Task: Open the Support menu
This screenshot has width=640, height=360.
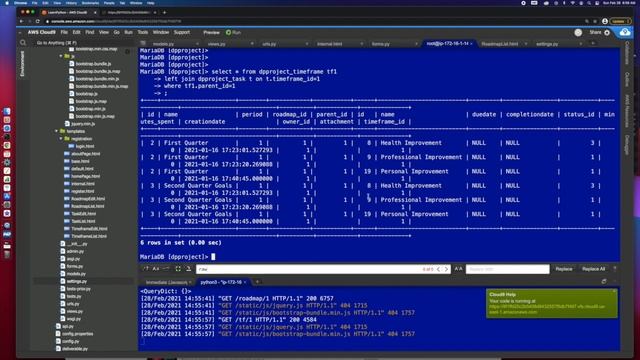Action: pyautogui.click(x=182, y=32)
